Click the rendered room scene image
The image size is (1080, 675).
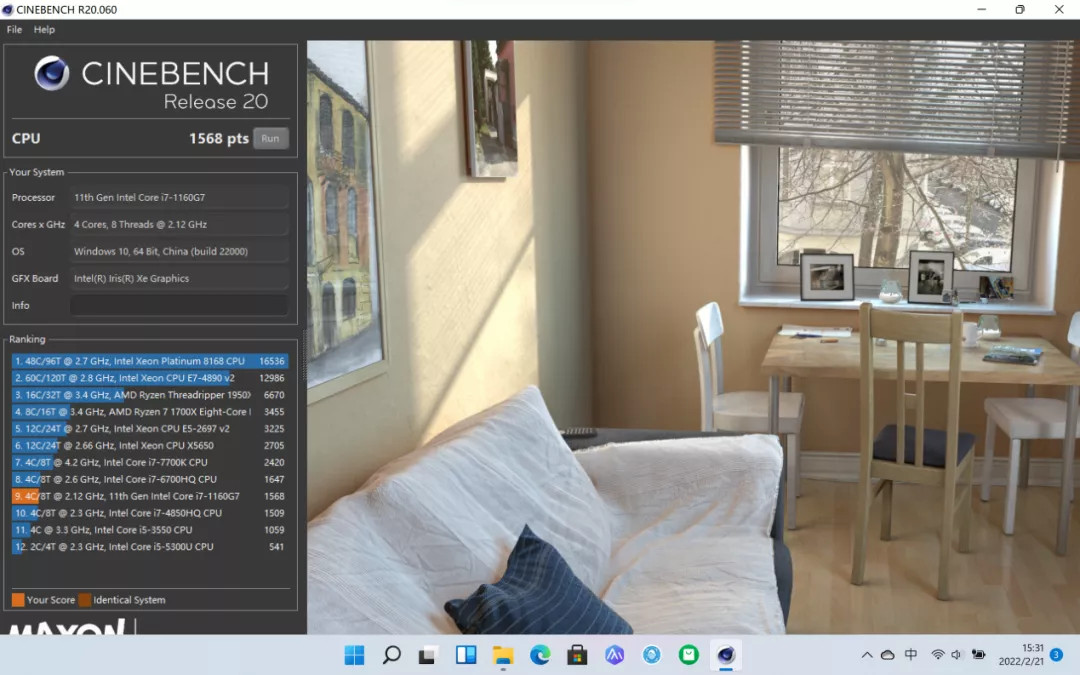pyautogui.click(x=693, y=337)
